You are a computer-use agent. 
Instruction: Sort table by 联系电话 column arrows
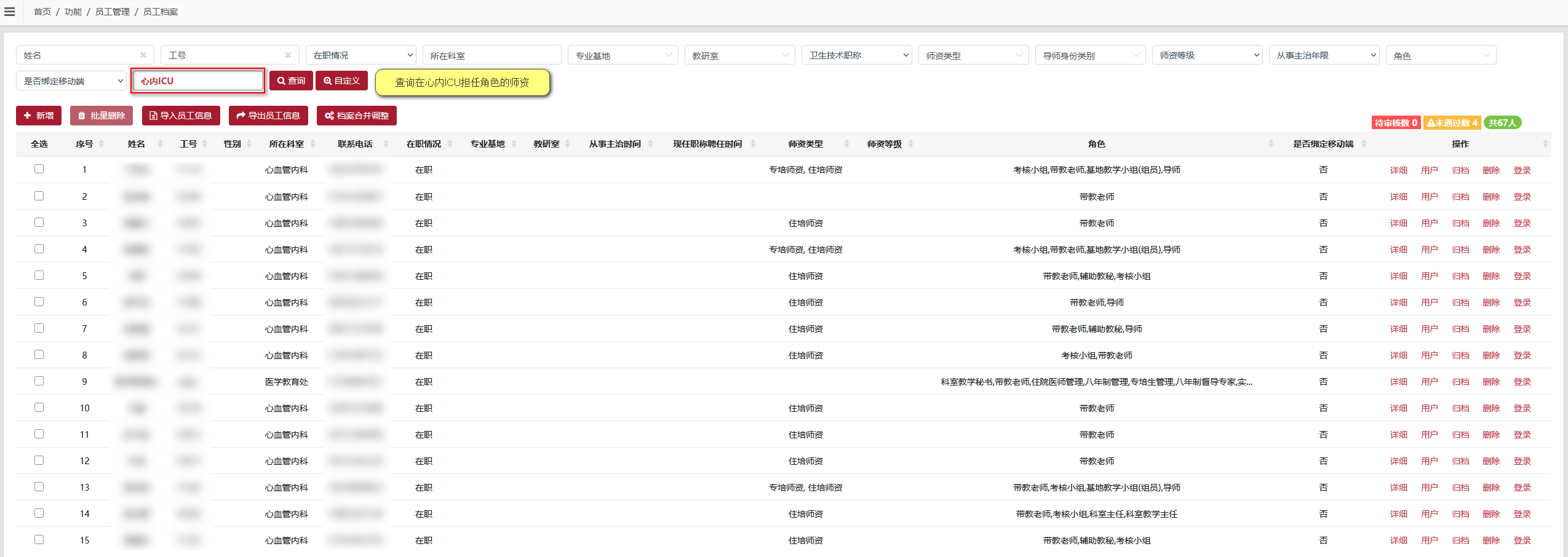point(386,144)
